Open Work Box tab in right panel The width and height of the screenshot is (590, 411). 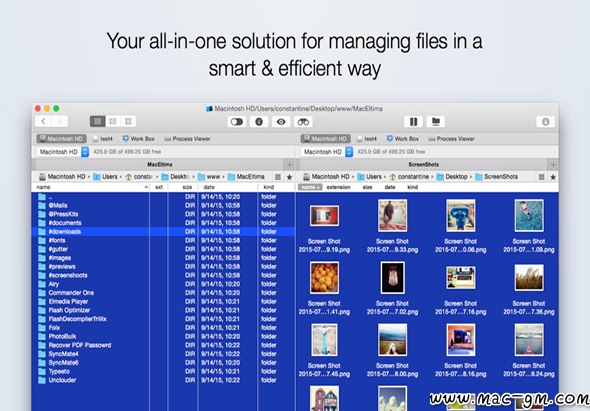point(403,139)
